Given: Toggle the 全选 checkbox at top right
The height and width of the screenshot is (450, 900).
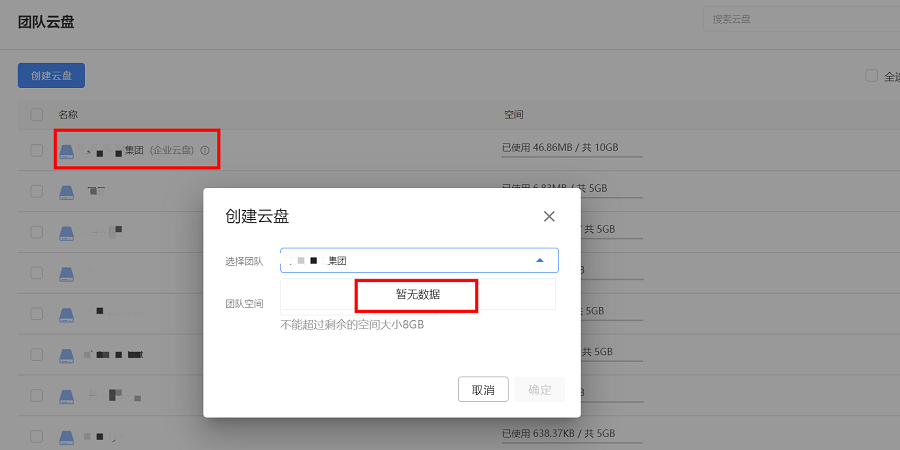Looking at the screenshot, I should click(871, 76).
